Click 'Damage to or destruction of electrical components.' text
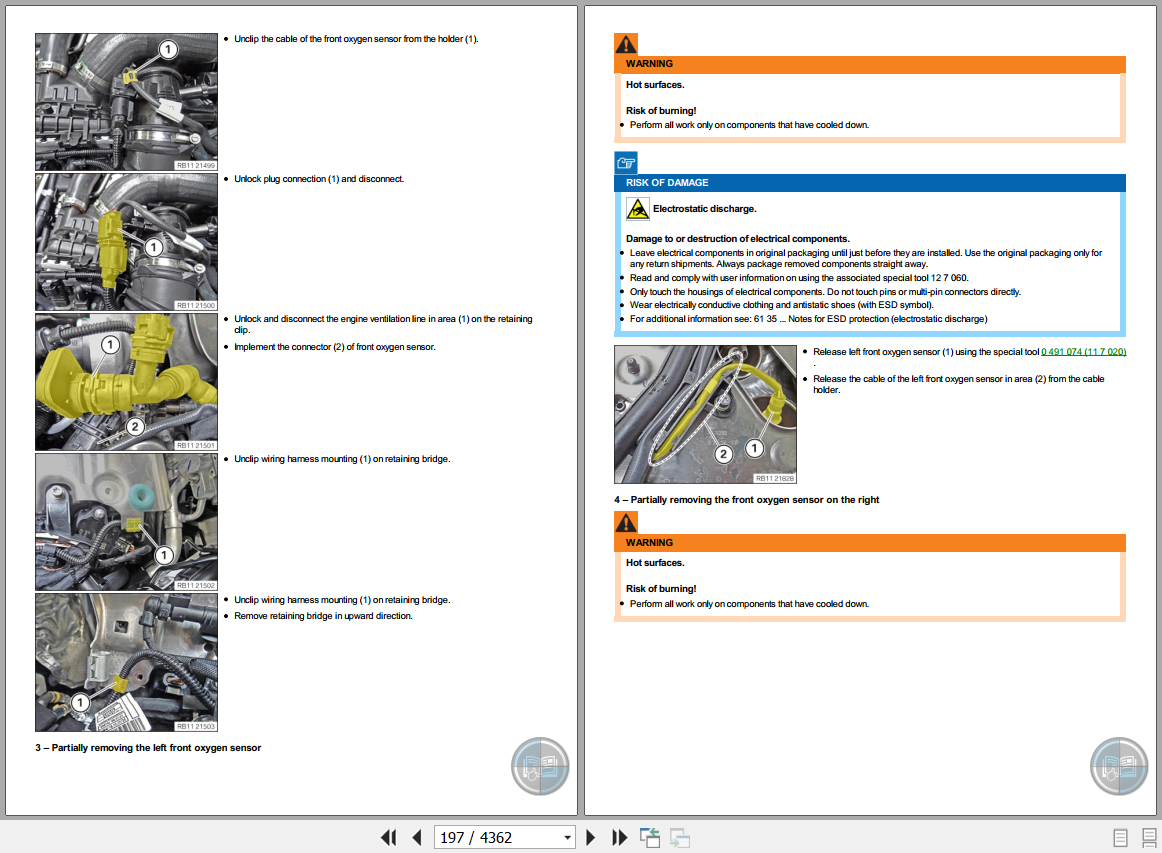The width and height of the screenshot is (1162, 853). [x=738, y=239]
